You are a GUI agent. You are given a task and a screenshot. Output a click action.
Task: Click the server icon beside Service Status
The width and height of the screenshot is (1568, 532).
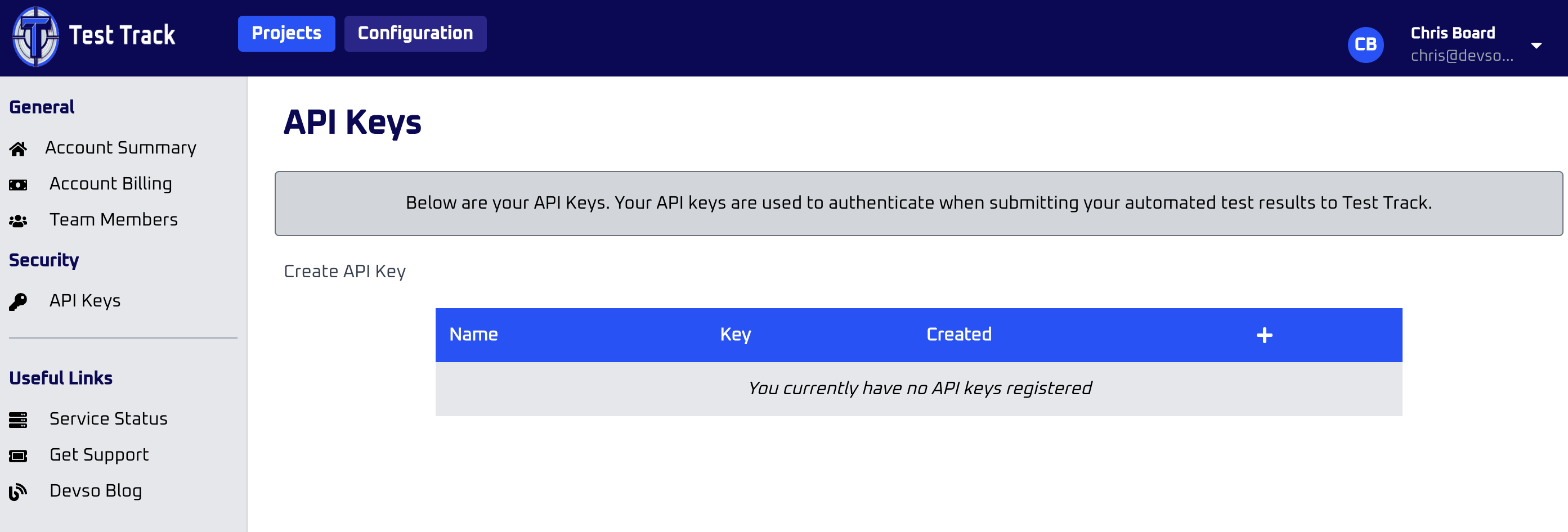(18, 420)
